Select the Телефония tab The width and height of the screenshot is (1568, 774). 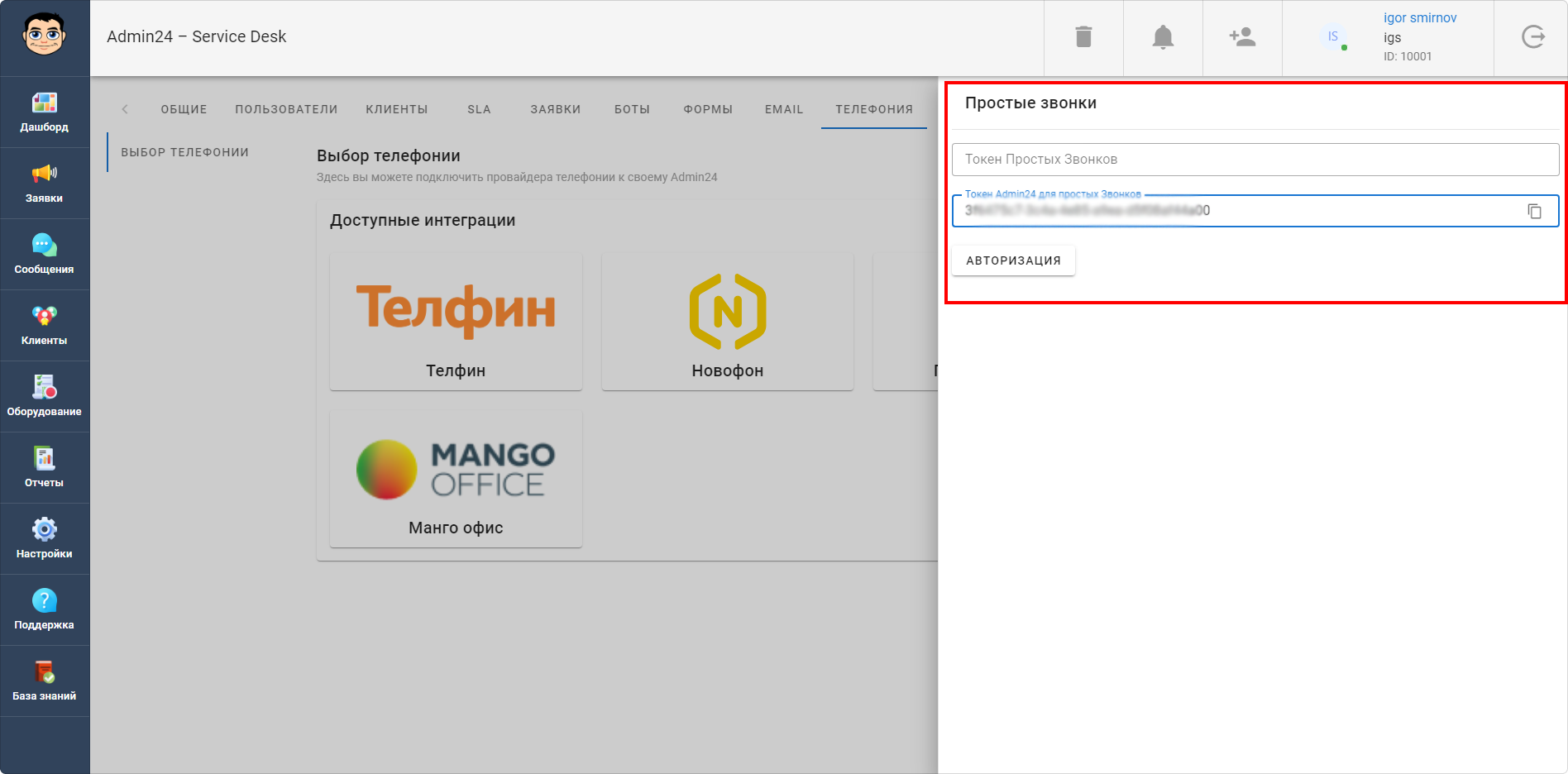(874, 109)
